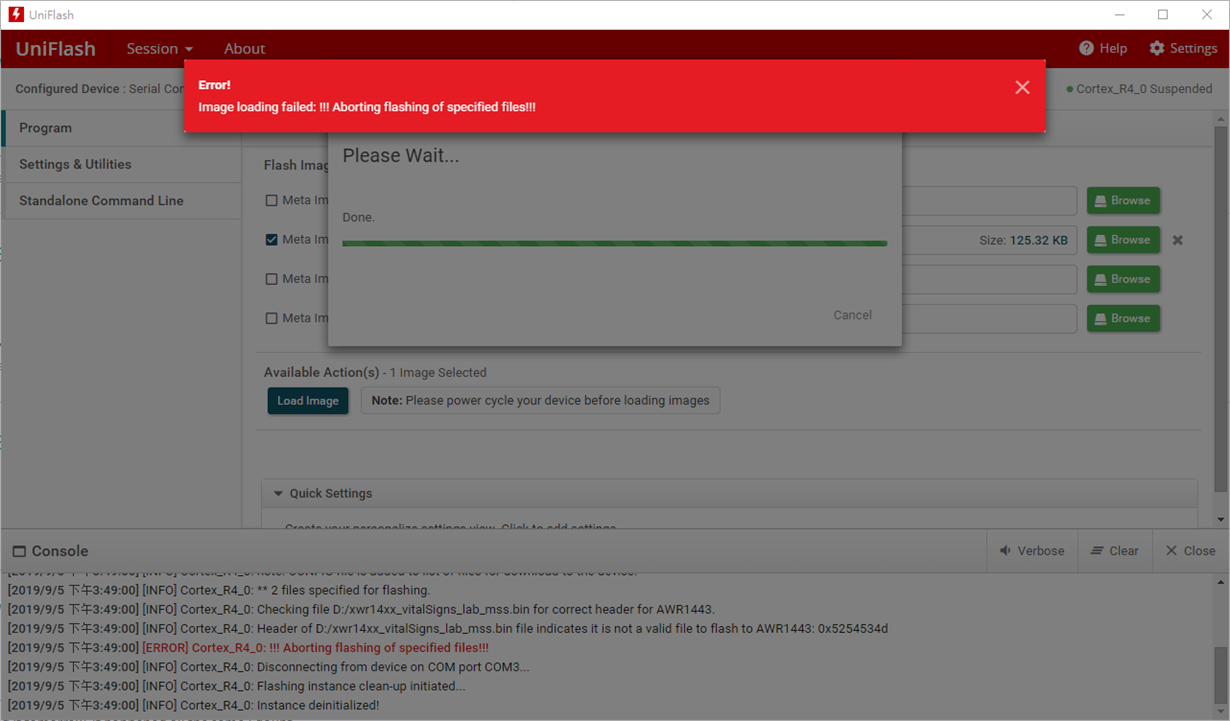This screenshot has width=1230, height=721.
Task: Click Cancel in the Please Wait dialog
Action: tap(852, 315)
